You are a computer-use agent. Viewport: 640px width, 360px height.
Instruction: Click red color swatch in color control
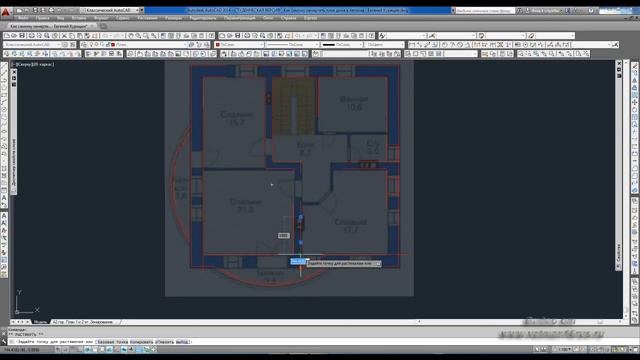[218, 44]
